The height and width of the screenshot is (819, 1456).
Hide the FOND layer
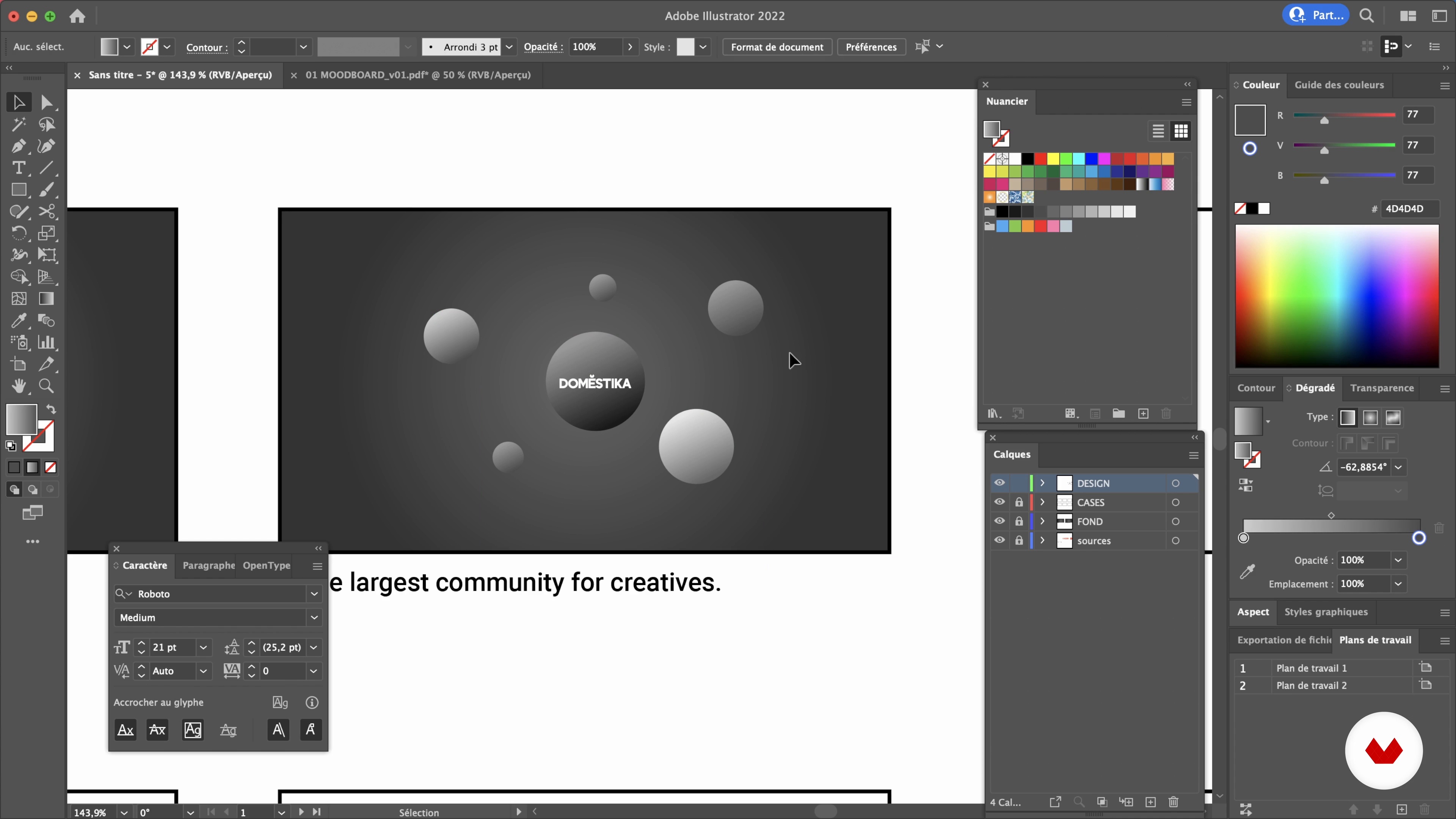click(x=999, y=521)
